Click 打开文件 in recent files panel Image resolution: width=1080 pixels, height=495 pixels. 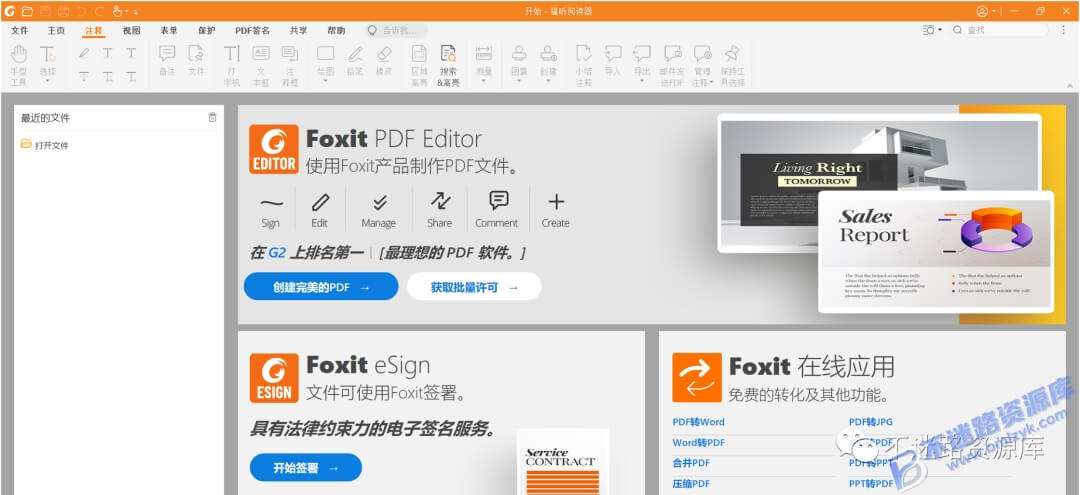(x=45, y=145)
